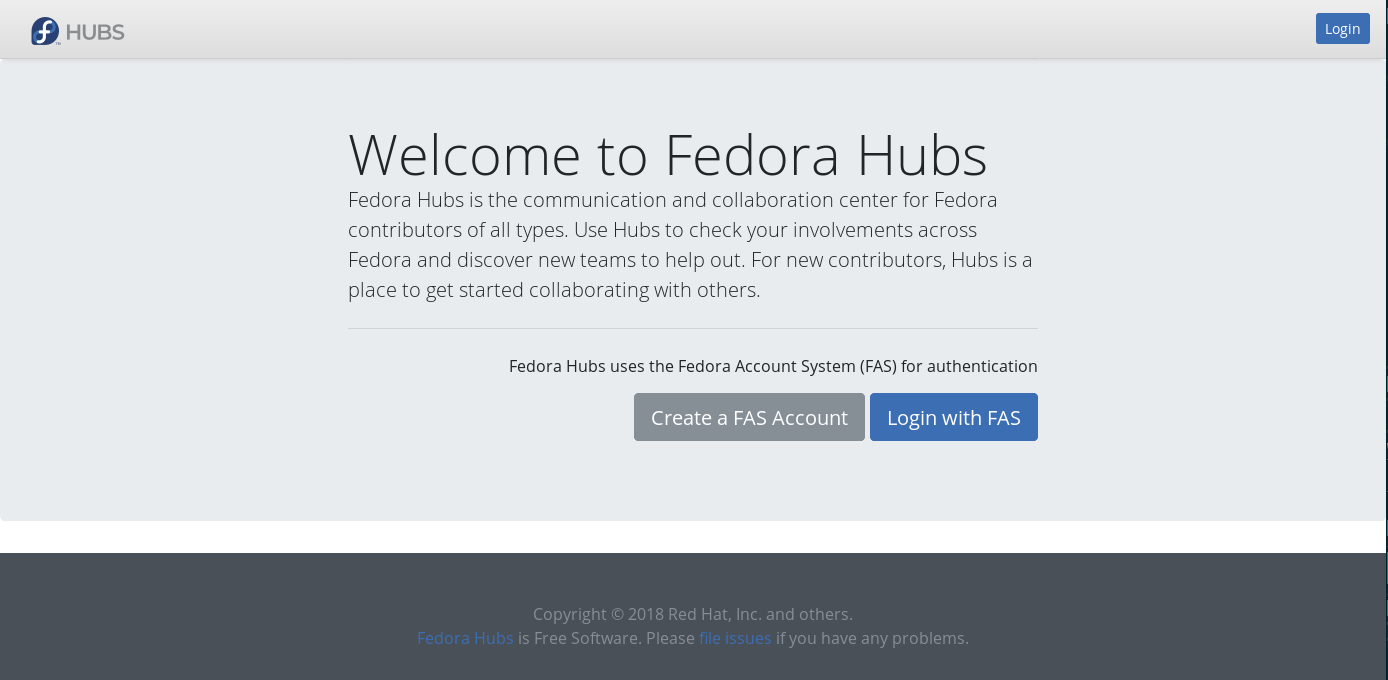Click the "if you have any problems" text
Viewport: 1388px width, 680px height.
(872, 638)
